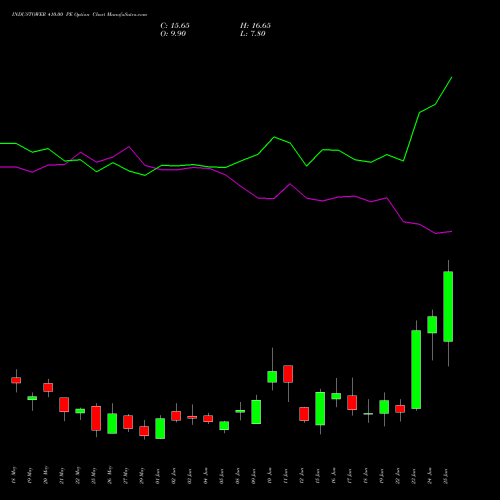The height and width of the screenshot is (500, 500).
Task: Select the open value O: 9.90
Action: pos(173,34)
